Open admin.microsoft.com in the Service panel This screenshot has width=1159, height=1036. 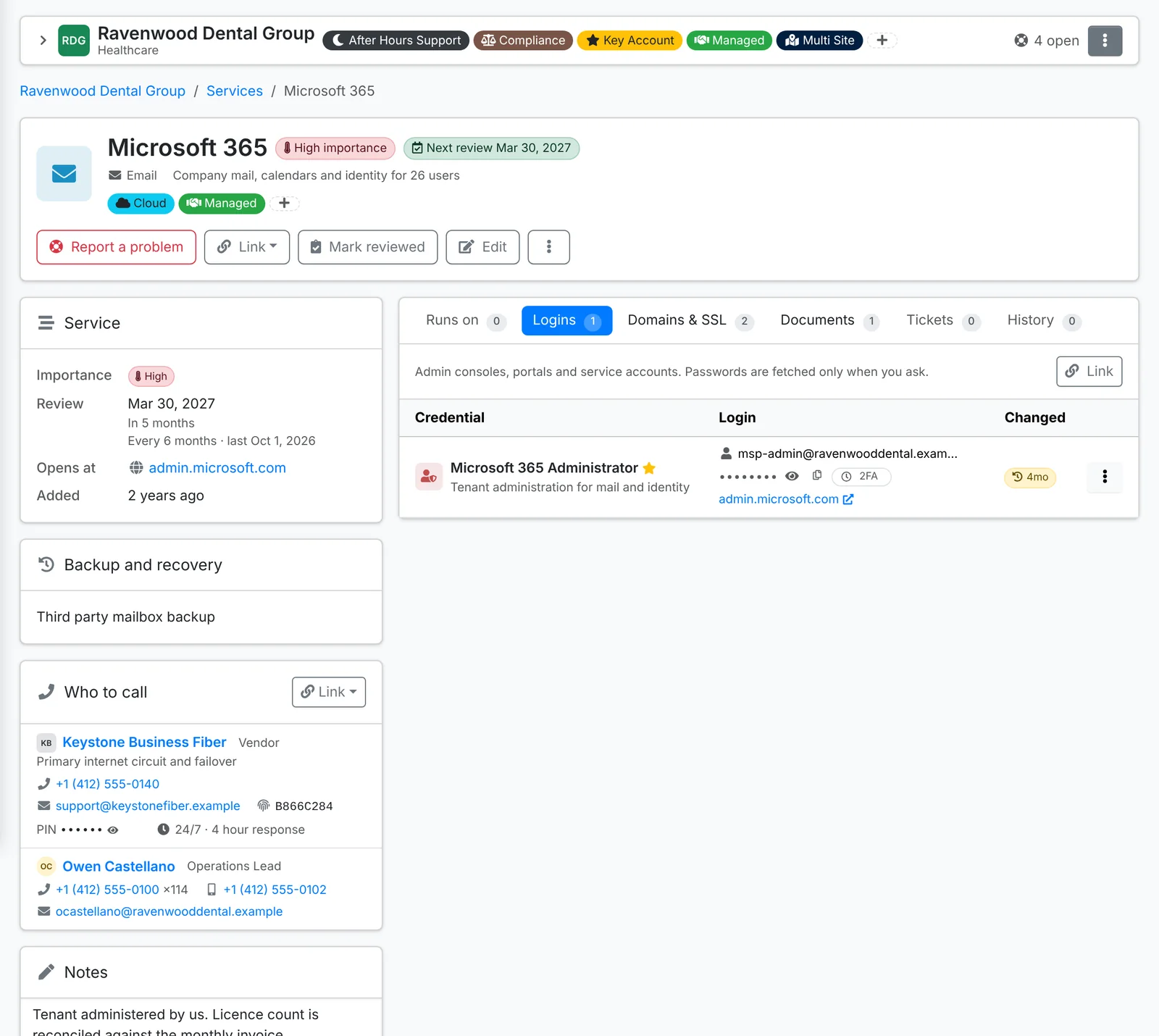217,468
